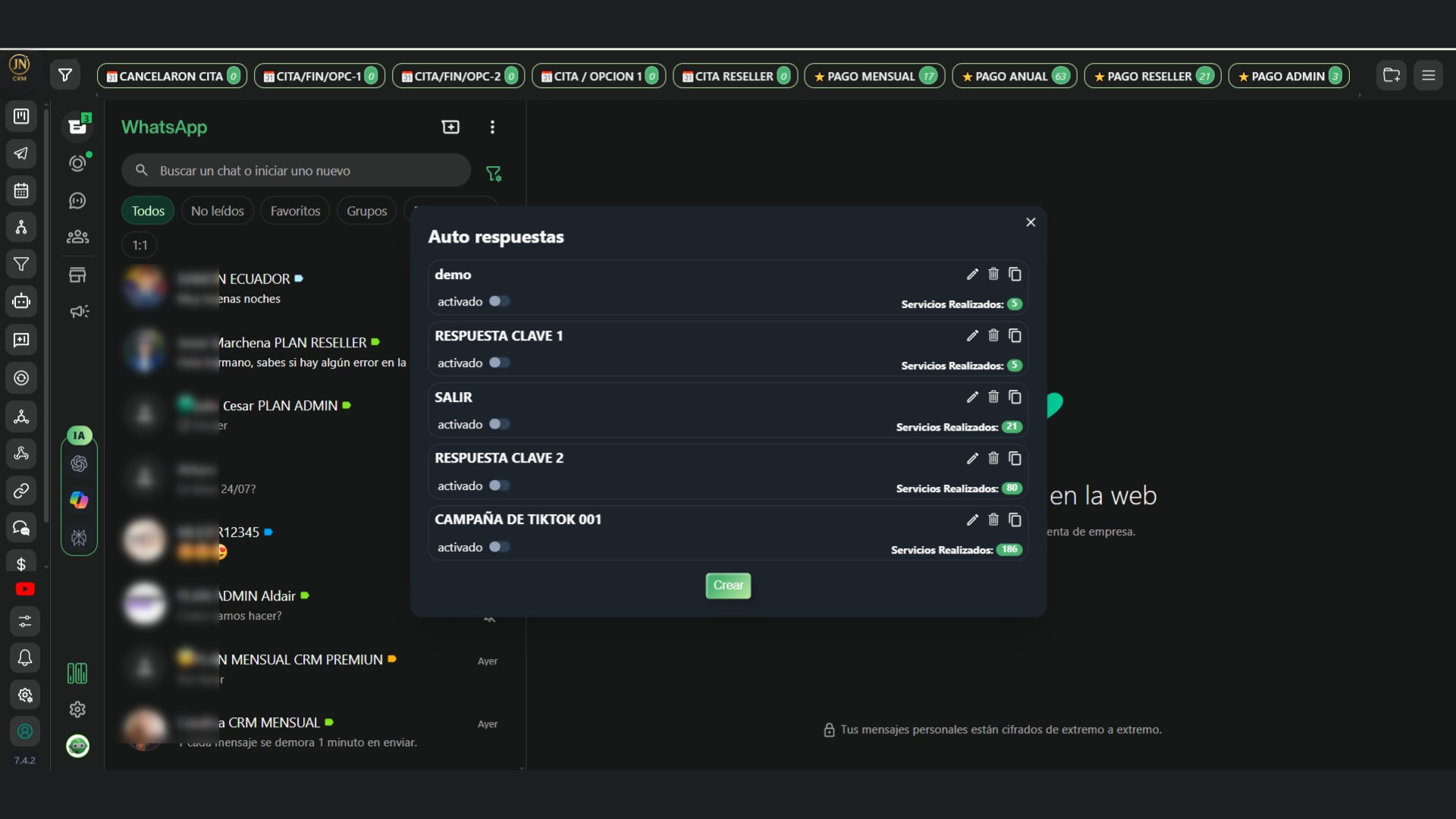Click pencil icon for CAMPAÑA DE TIKTOK 001
The width and height of the screenshot is (1456, 819).
pyautogui.click(x=972, y=519)
